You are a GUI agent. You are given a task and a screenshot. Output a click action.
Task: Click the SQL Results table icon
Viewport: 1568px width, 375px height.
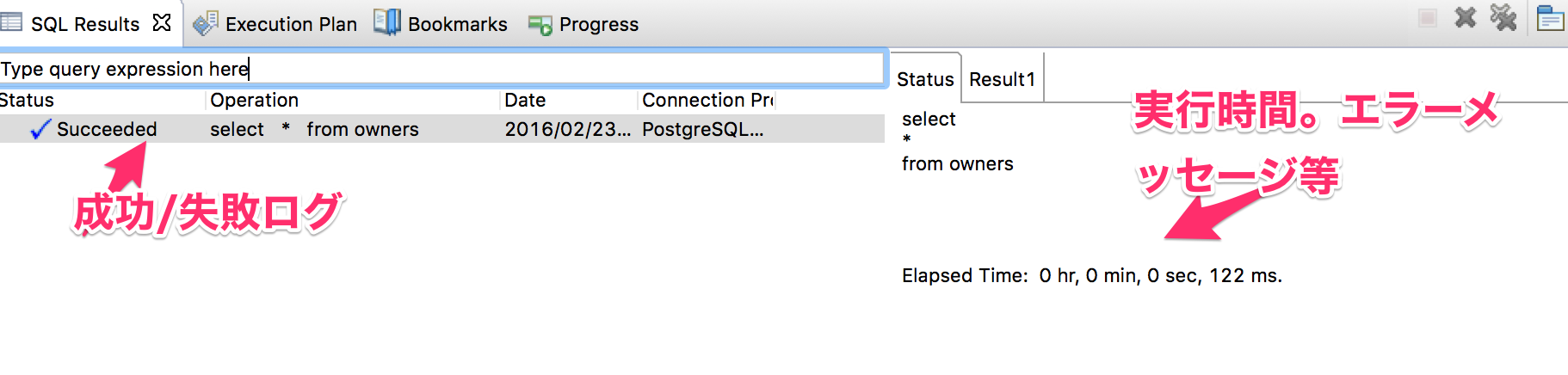point(11,22)
